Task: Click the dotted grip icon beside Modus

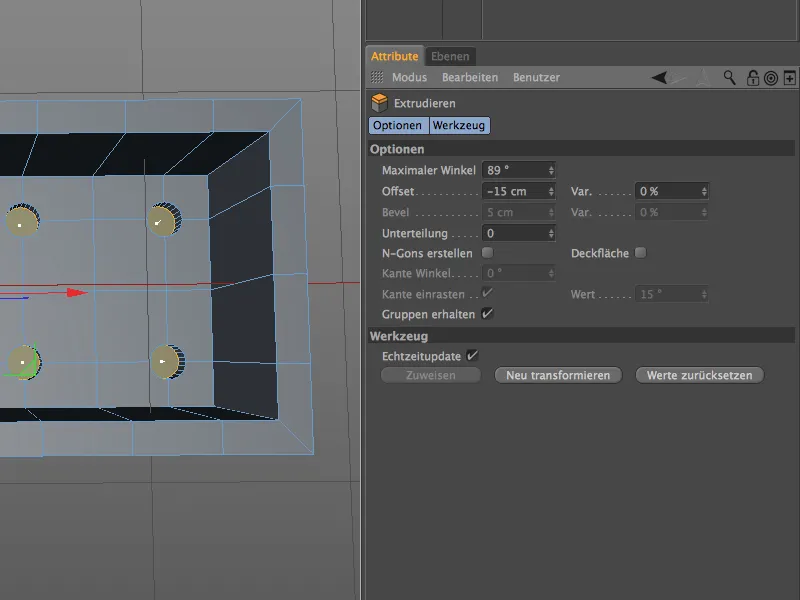Action: pyautogui.click(x=377, y=77)
